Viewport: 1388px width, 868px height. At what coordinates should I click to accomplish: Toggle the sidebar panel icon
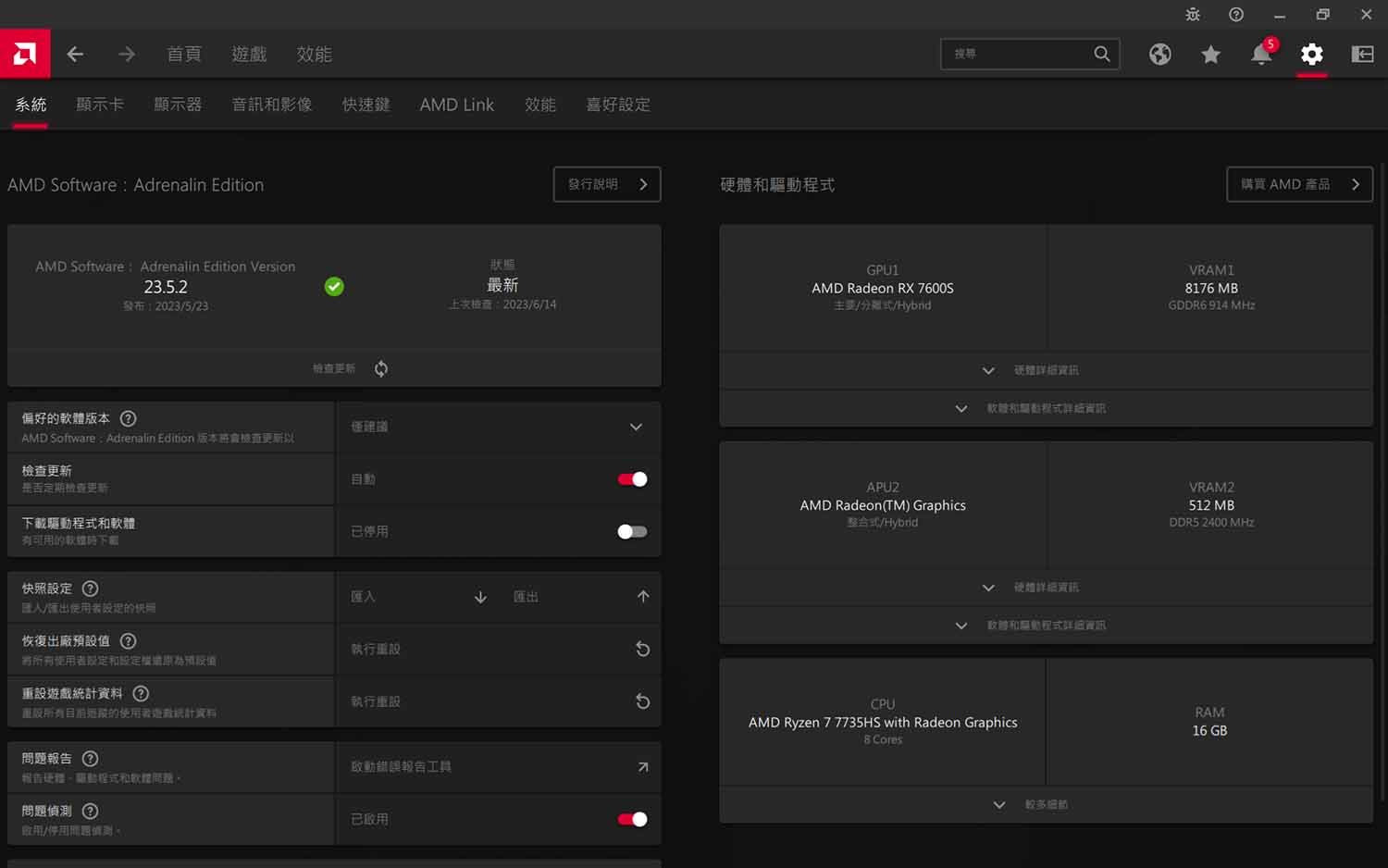(x=1362, y=55)
